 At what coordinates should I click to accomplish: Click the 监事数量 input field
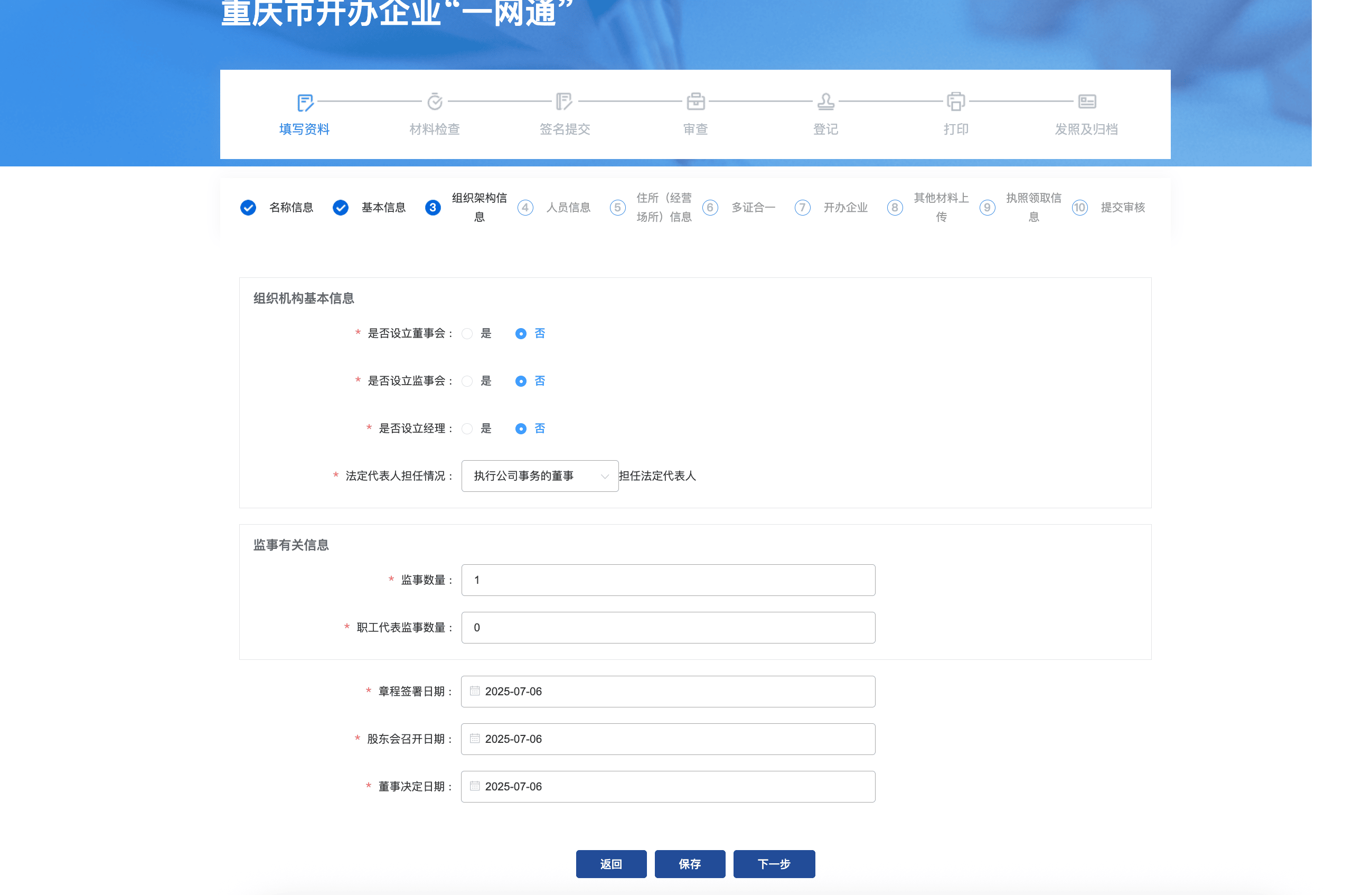click(668, 580)
